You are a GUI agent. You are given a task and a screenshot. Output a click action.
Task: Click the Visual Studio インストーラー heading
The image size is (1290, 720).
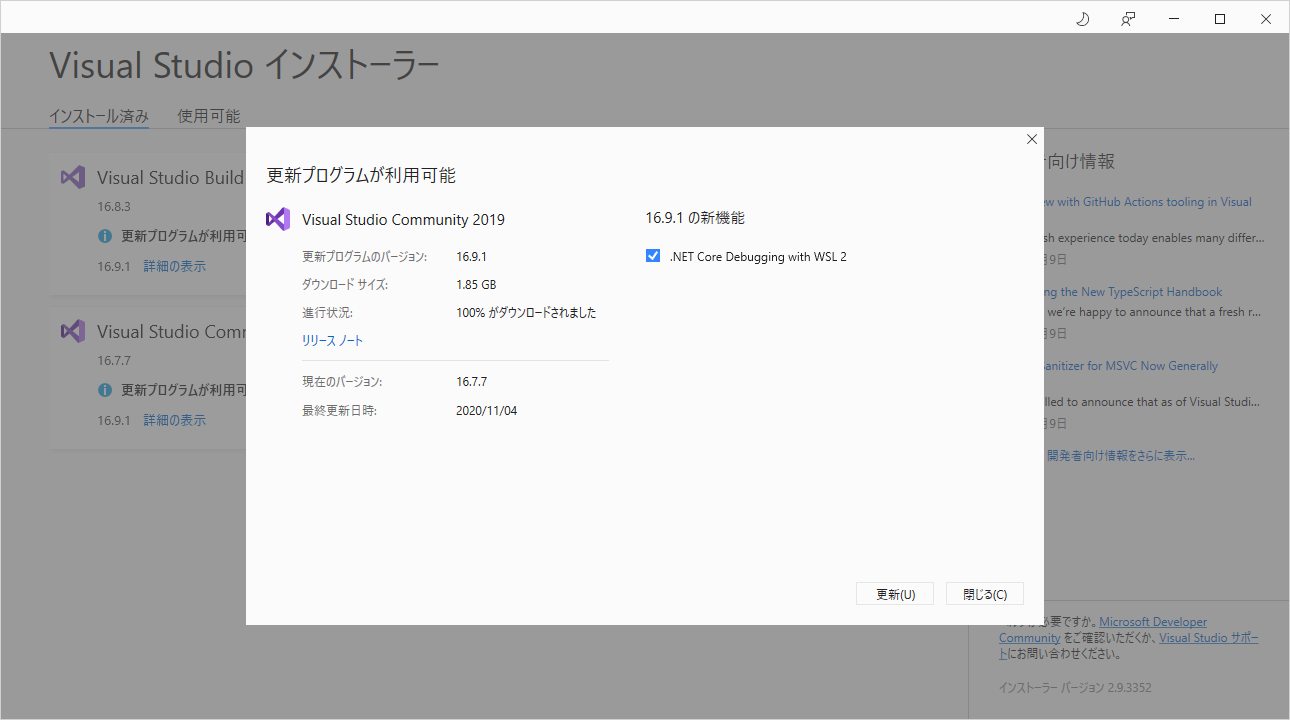[x=244, y=66]
